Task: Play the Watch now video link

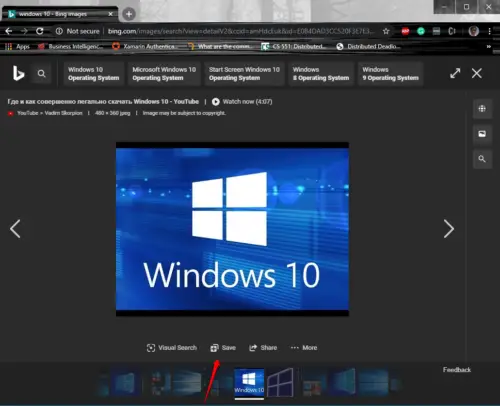Action: pos(242,102)
